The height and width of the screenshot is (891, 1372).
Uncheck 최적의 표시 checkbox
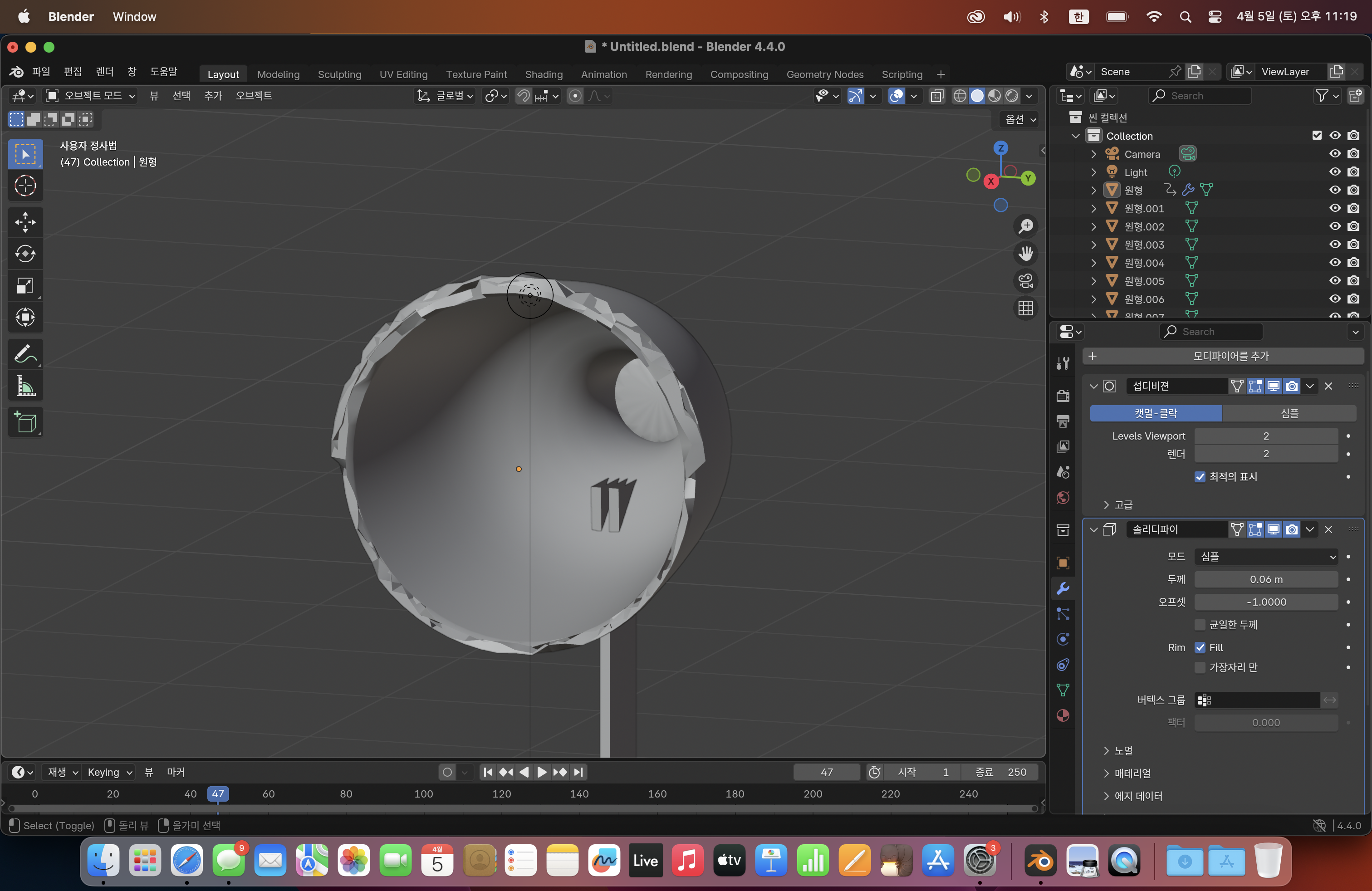(x=1200, y=477)
